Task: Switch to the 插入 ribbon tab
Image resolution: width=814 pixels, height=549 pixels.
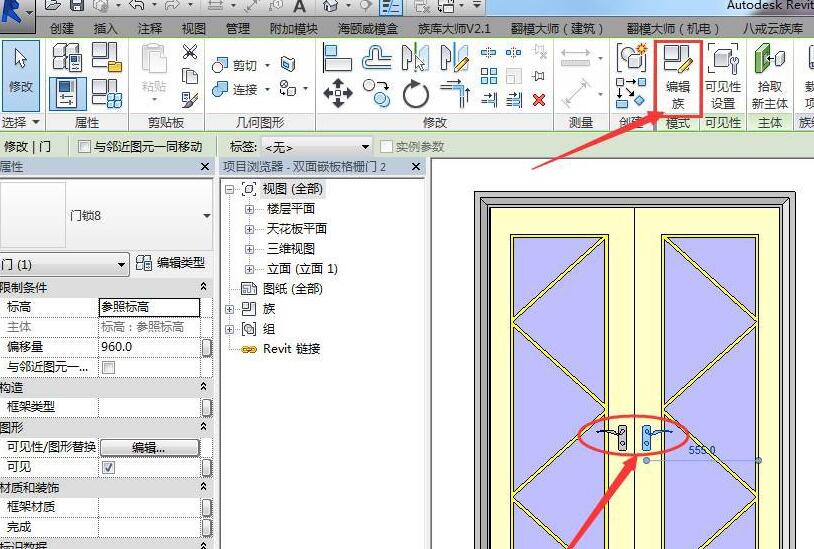Action: (x=106, y=28)
